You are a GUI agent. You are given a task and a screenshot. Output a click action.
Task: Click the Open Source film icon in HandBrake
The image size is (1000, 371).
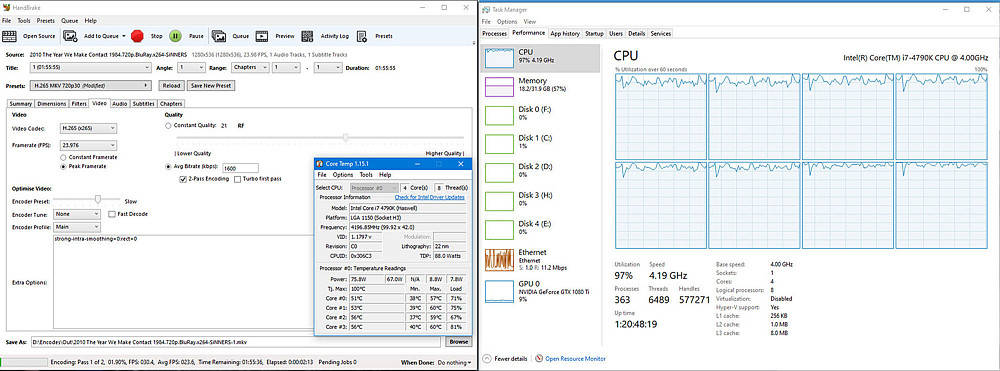tap(9, 36)
